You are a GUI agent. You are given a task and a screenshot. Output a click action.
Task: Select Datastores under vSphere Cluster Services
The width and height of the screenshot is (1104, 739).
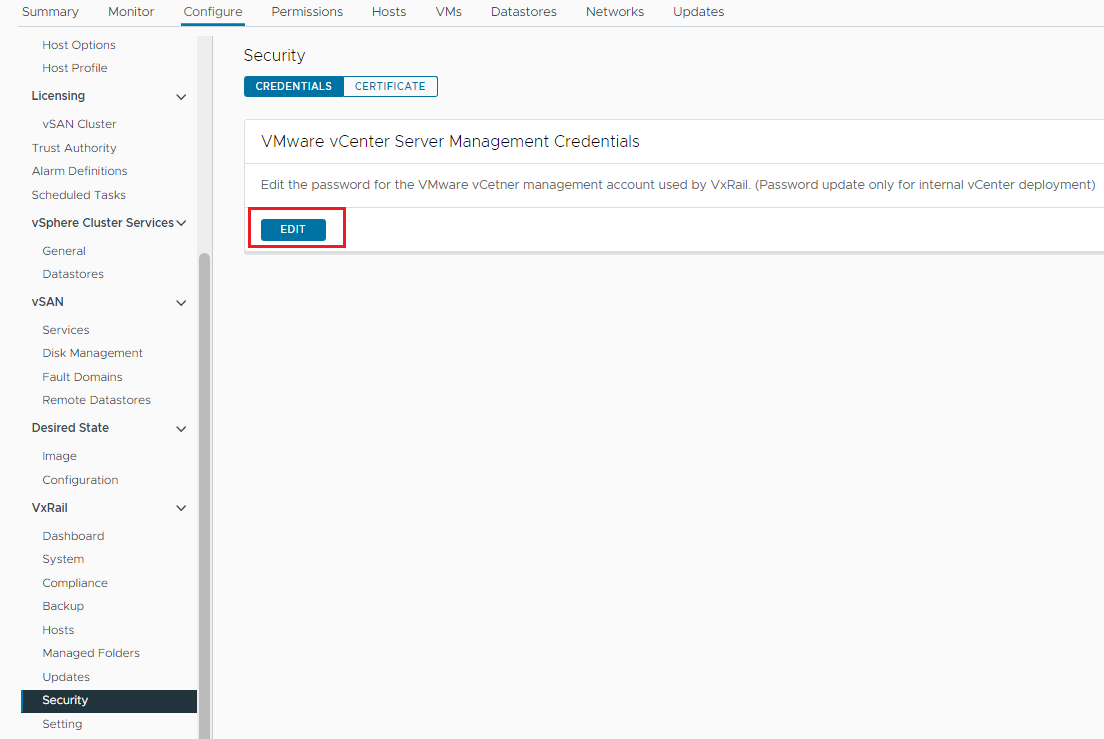[x=73, y=274]
